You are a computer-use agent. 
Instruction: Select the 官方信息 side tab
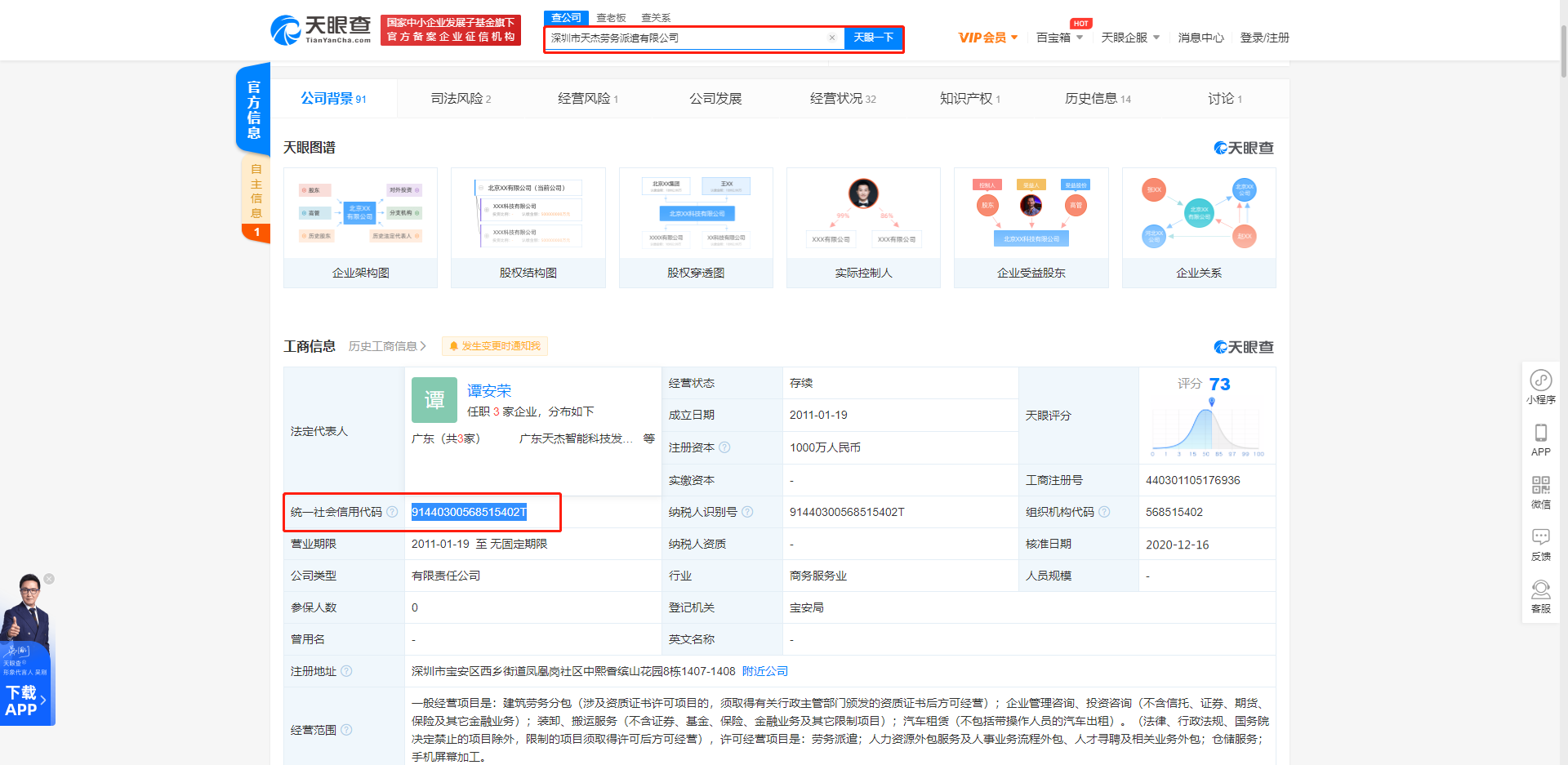pyautogui.click(x=254, y=109)
